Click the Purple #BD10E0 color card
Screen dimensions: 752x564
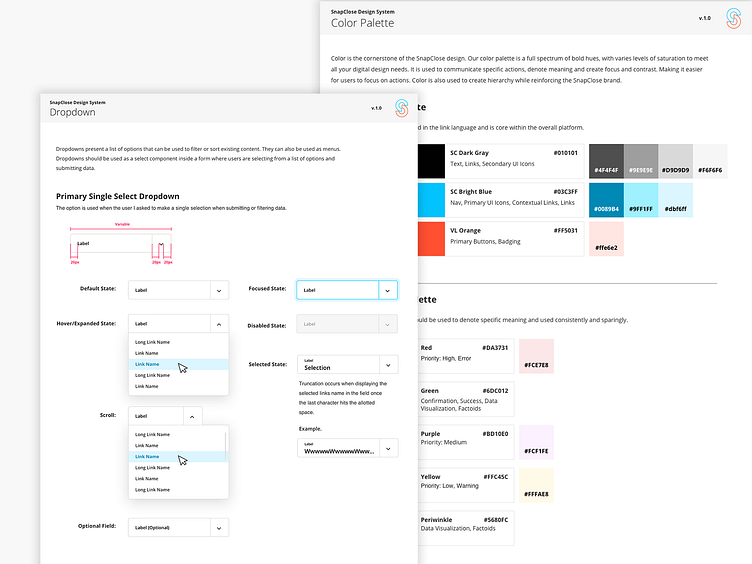tap(466, 442)
